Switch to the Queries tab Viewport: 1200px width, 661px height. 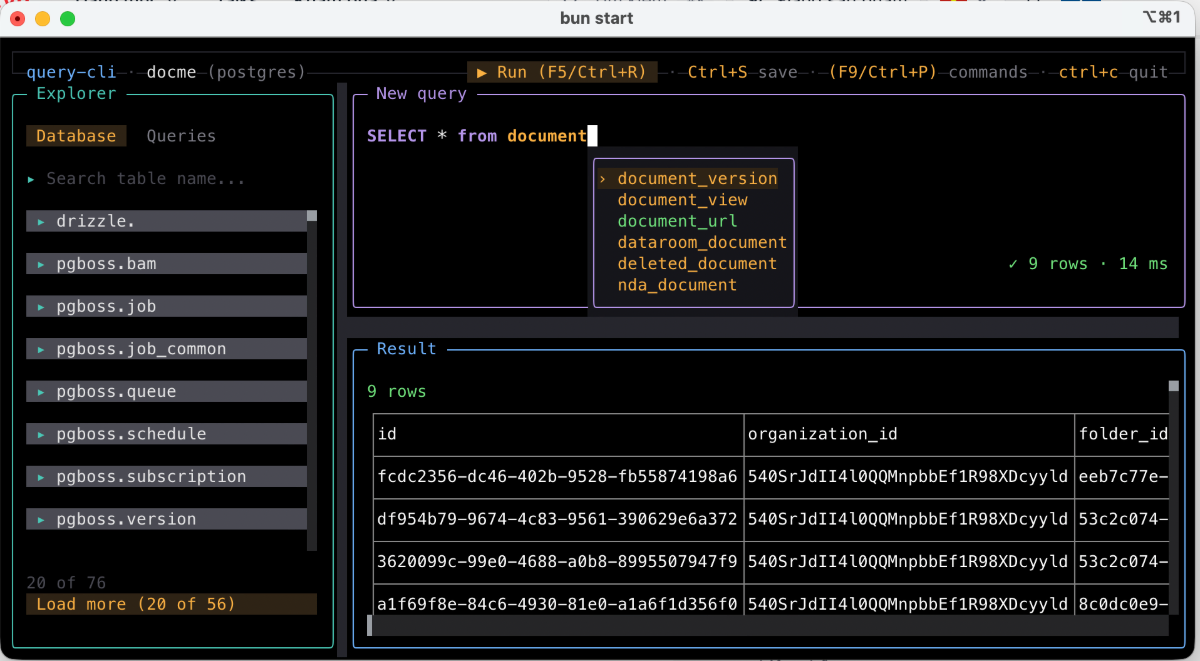(181, 136)
